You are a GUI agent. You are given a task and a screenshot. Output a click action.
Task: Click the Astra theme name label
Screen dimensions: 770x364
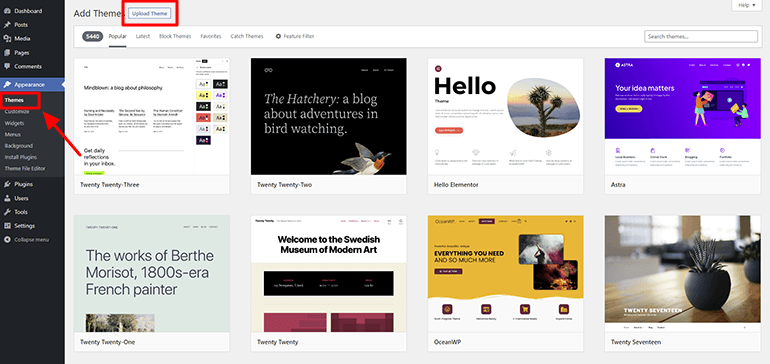(x=618, y=185)
